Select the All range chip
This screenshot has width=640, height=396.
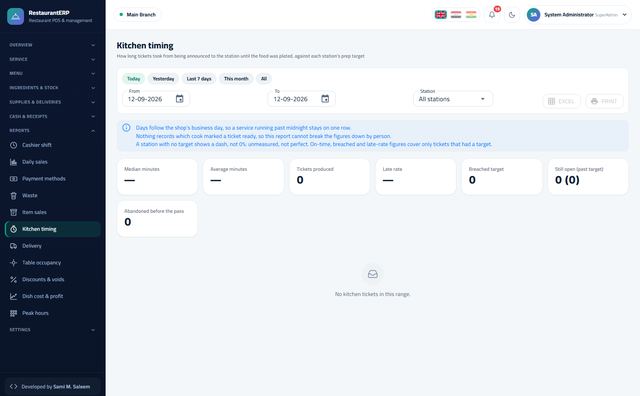click(x=264, y=79)
